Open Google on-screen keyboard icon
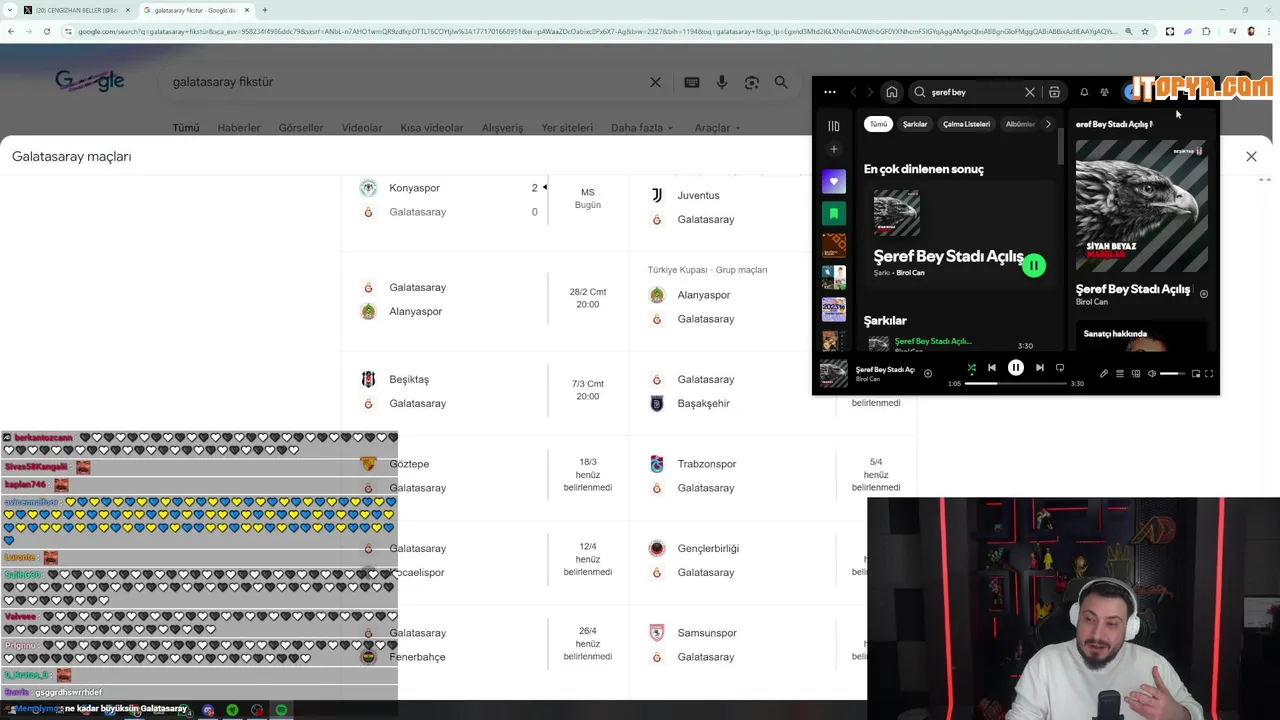Screen dimensions: 1280x720 tap(691, 82)
